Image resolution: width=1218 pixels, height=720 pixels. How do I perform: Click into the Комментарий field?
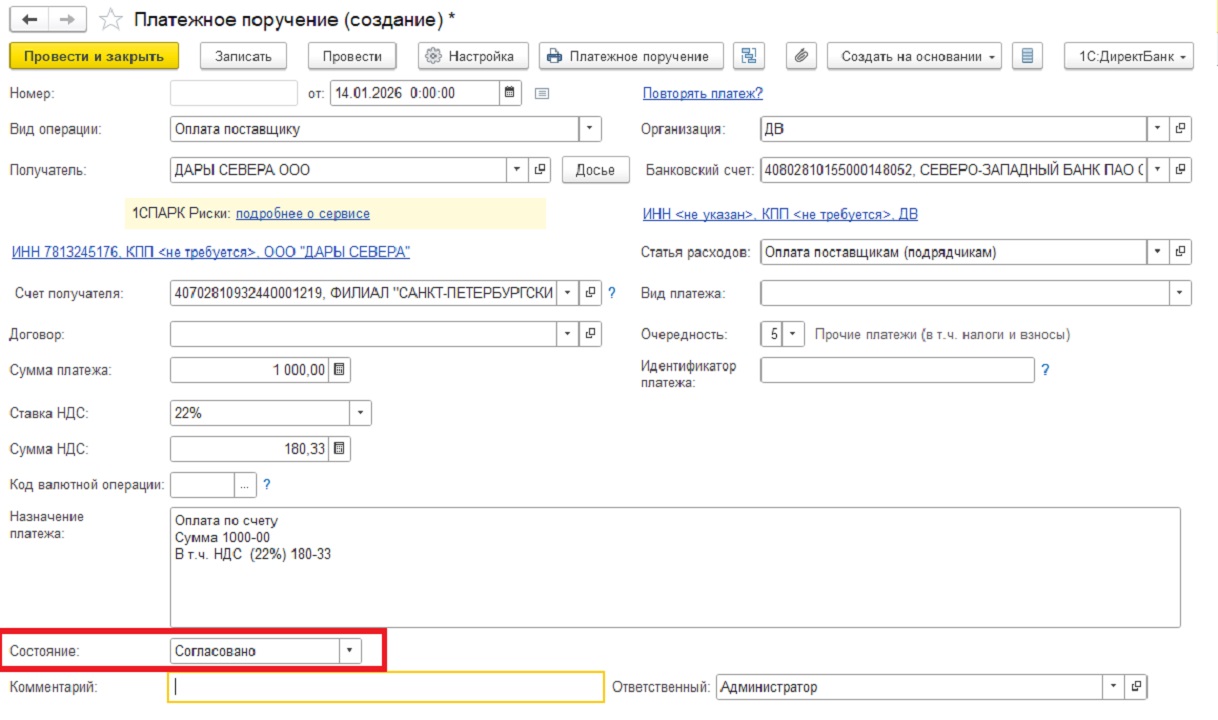coord(386,687)
